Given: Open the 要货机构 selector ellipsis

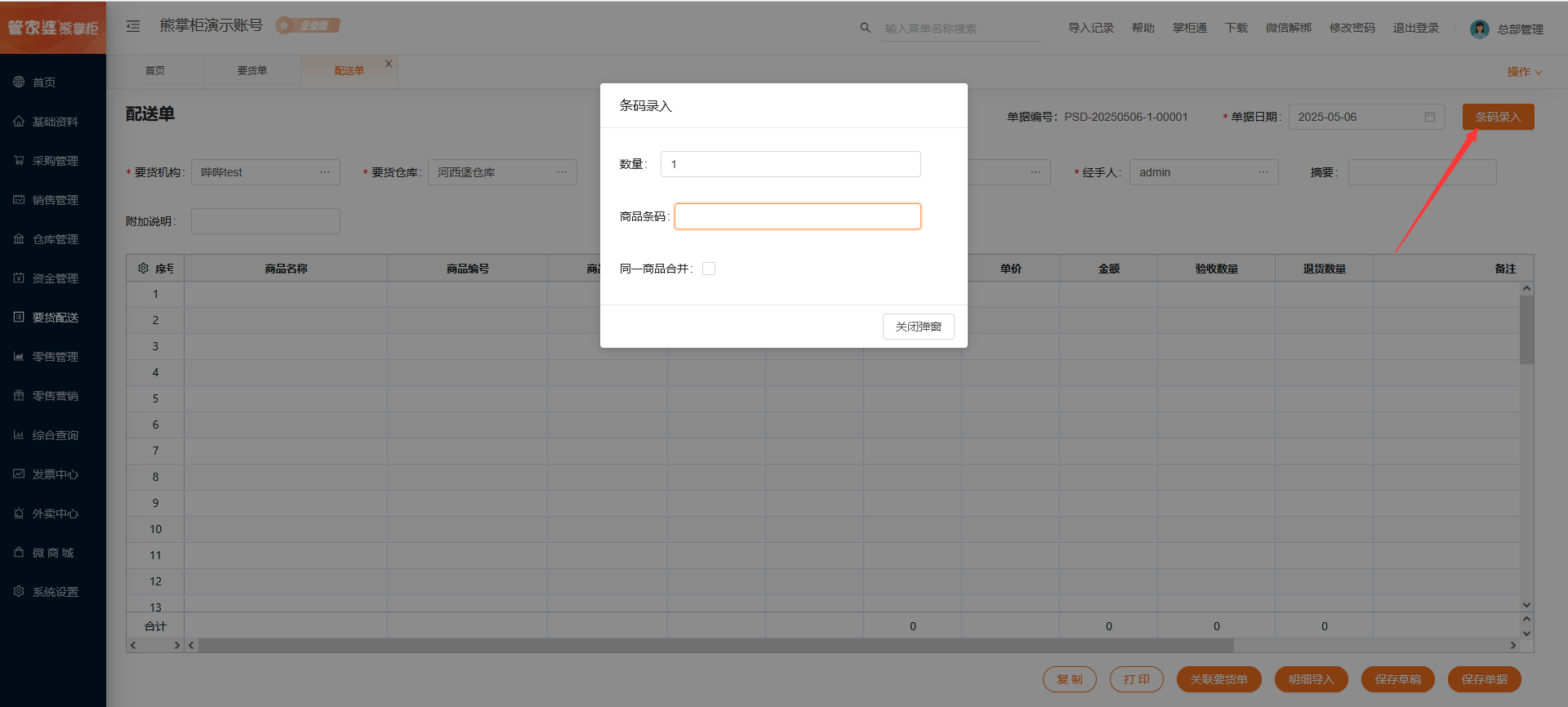Looking at the screenshot, I should pos(324,172).
